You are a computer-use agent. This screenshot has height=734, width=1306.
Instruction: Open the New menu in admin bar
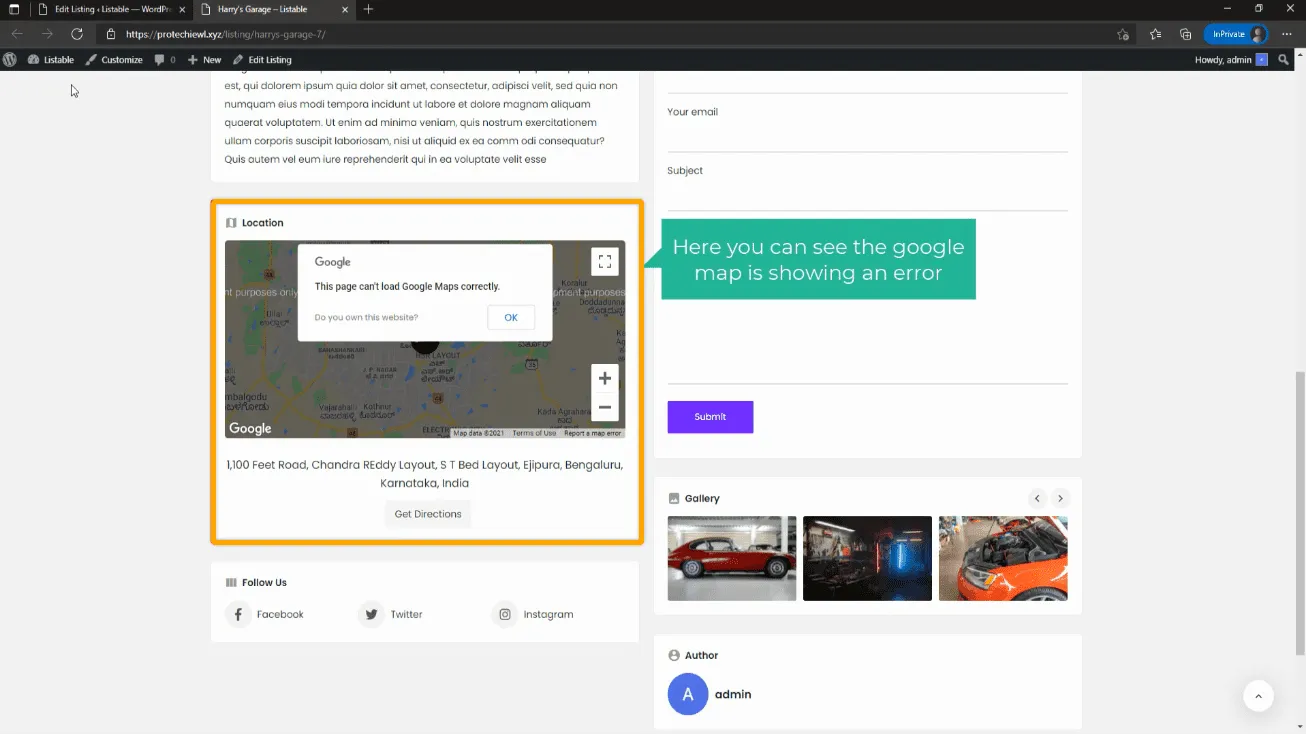pos(205,60)
